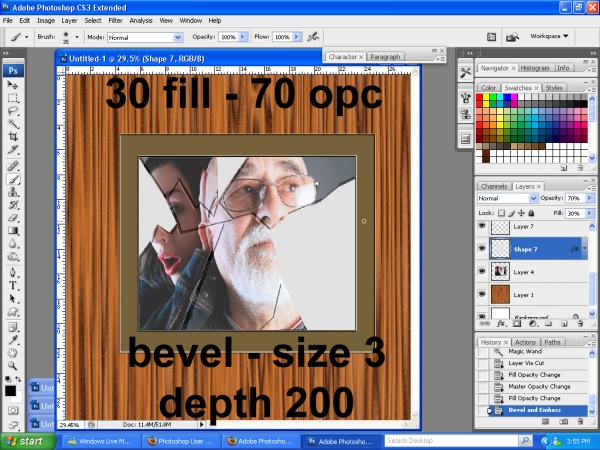
Task: Select the Dodge tool
Action: [x=13, y=257]
